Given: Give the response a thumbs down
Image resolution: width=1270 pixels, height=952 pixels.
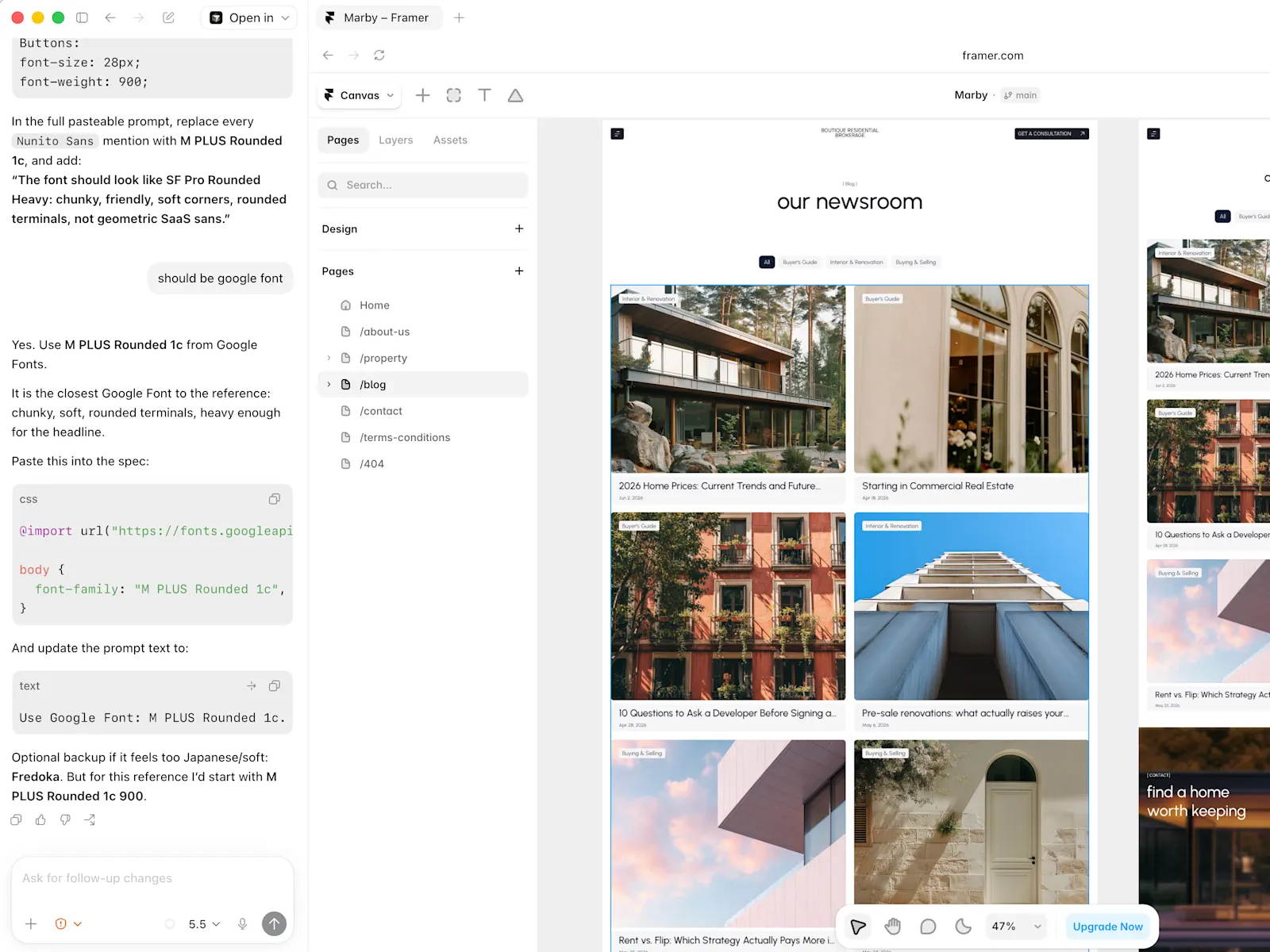Looking at the screenshot, I should 65,820.
